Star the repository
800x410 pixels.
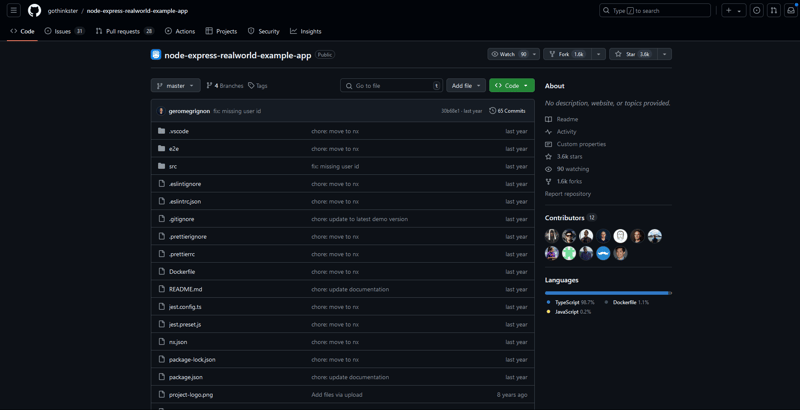point(631,54)
